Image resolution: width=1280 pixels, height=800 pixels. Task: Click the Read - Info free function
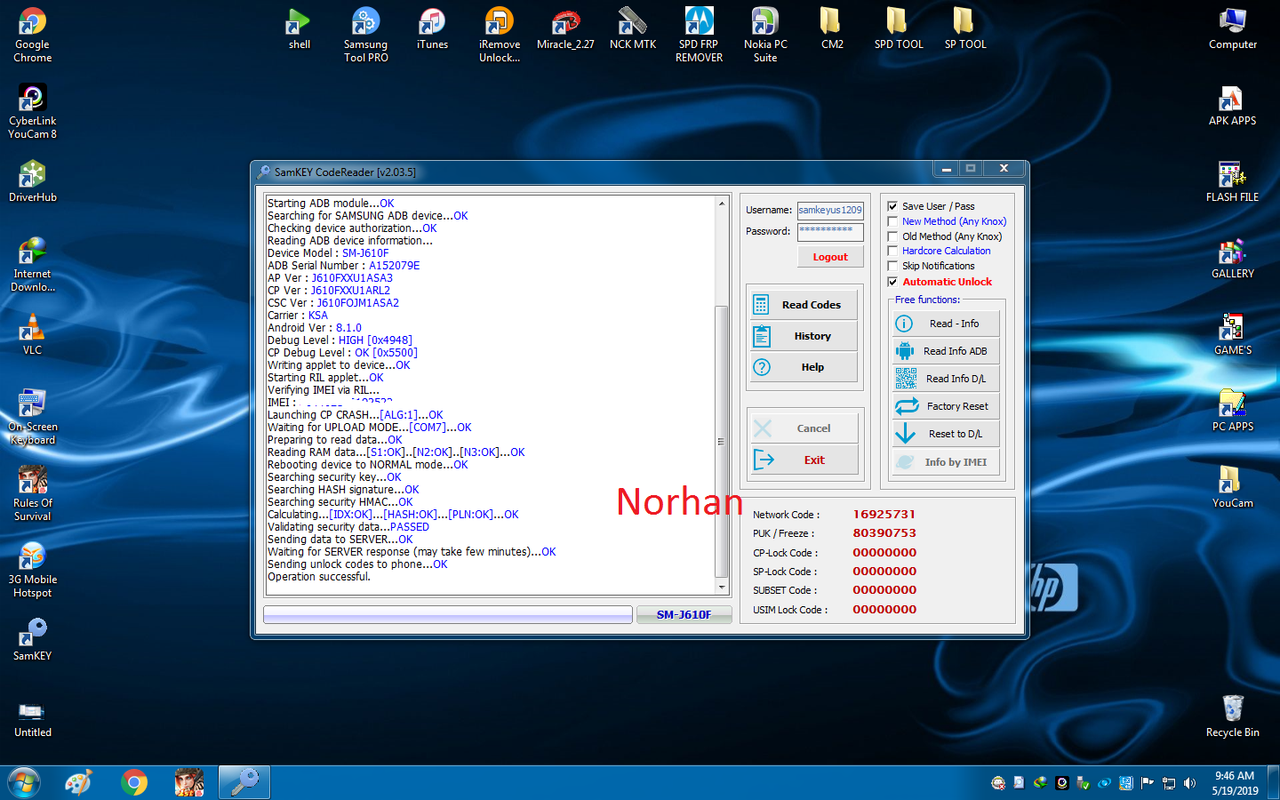click(945, 324)
